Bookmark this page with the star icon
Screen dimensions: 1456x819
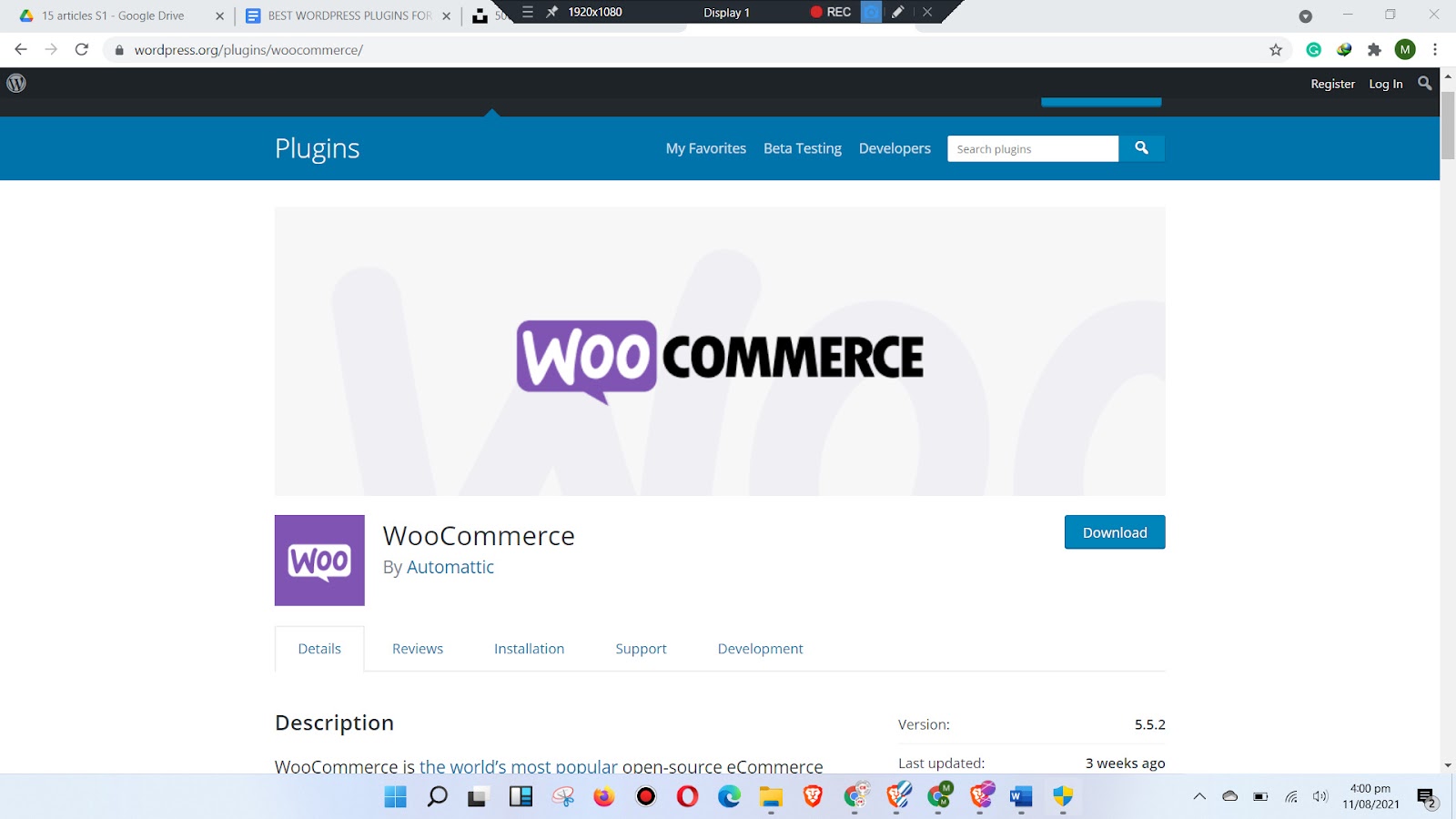click(x=1276, y=50)
